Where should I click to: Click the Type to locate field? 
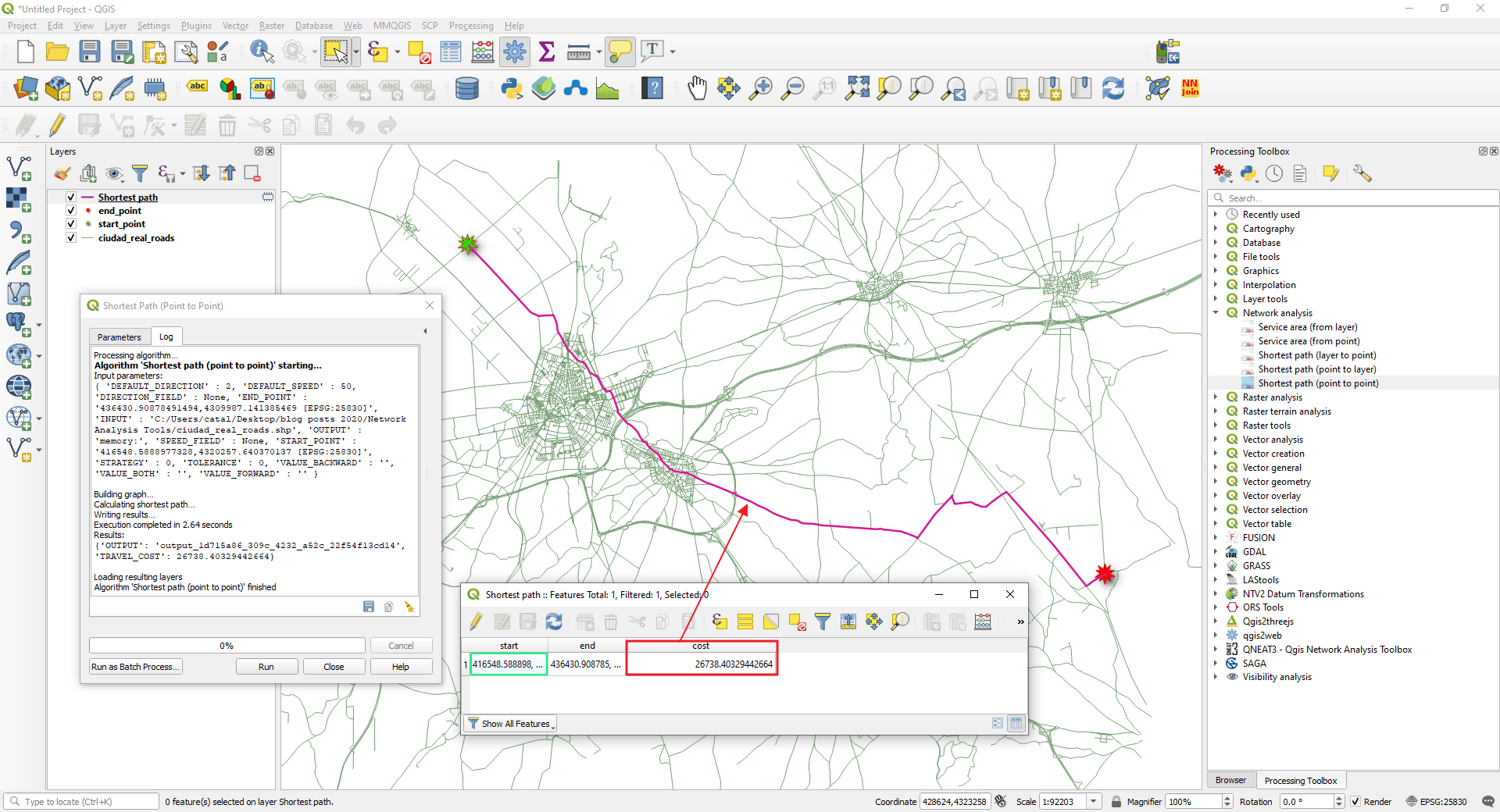pyautogui.click(x=82, y=802)
